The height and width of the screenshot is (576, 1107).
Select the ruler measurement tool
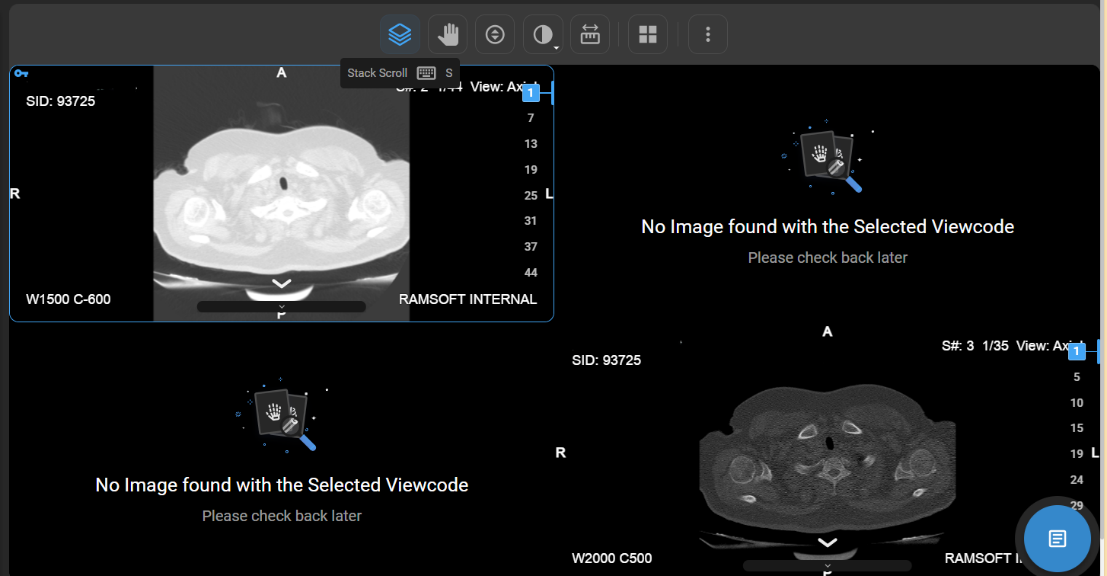590,35
